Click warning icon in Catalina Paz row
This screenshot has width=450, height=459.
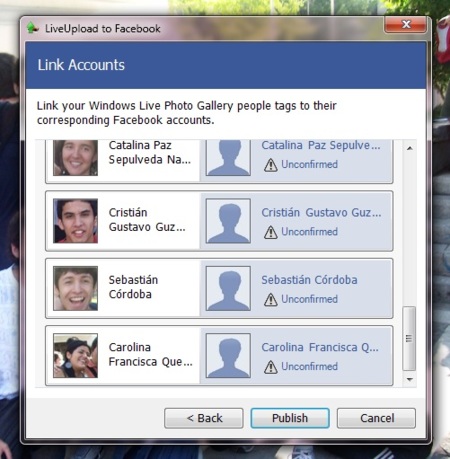[x=270, y=165]
